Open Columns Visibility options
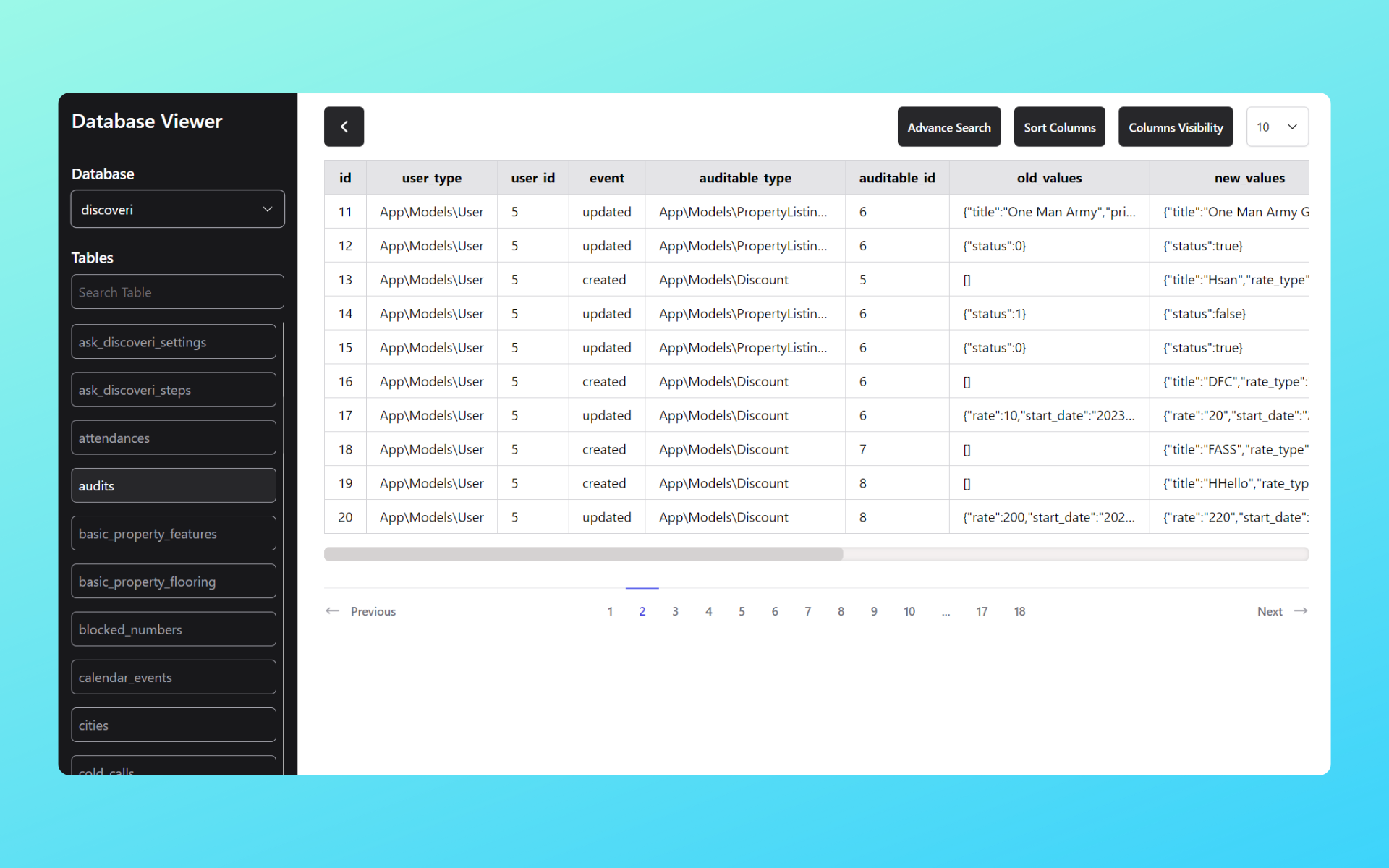1389x868 pixels. click(x=1176, y=127)
